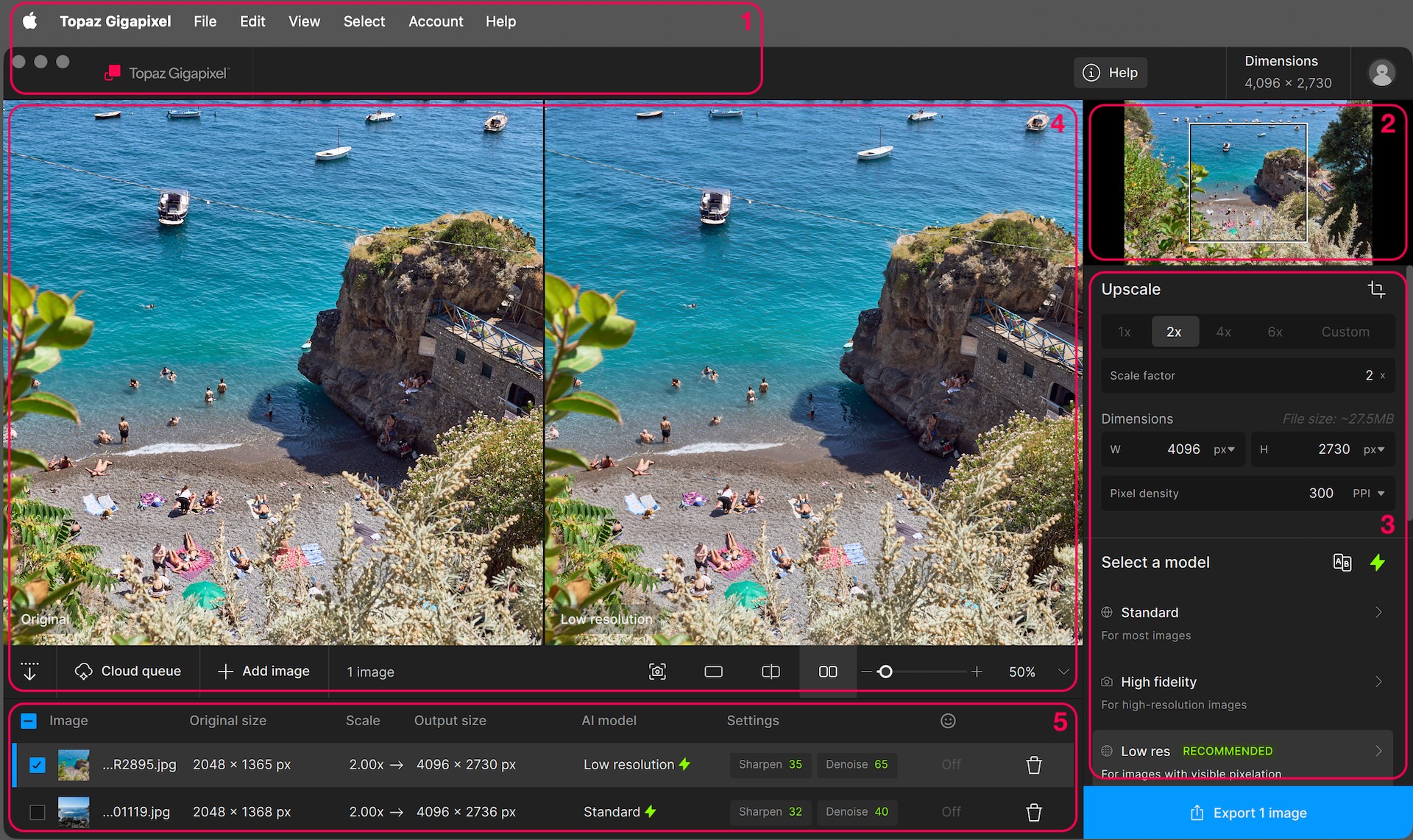The width and height of the screenshot is (1413, 840).
Task: Click the Add image button
Action: coord(264,672)
